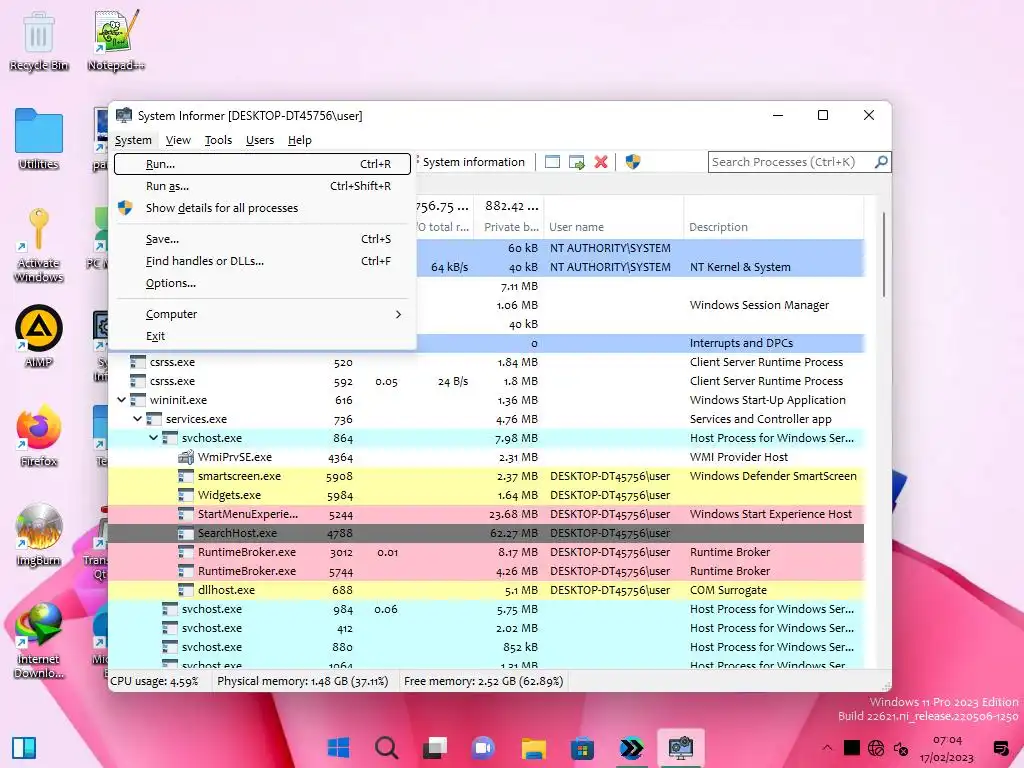The image size is (1024, 768).
Task: Launch the Firefox desktop shortcut
Action: click(39, 436)
